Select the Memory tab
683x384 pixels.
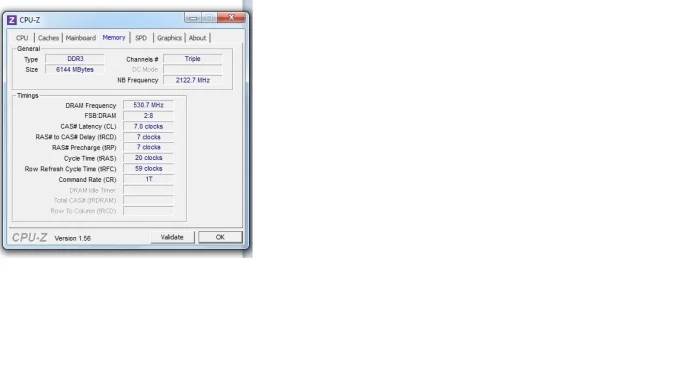114,37
